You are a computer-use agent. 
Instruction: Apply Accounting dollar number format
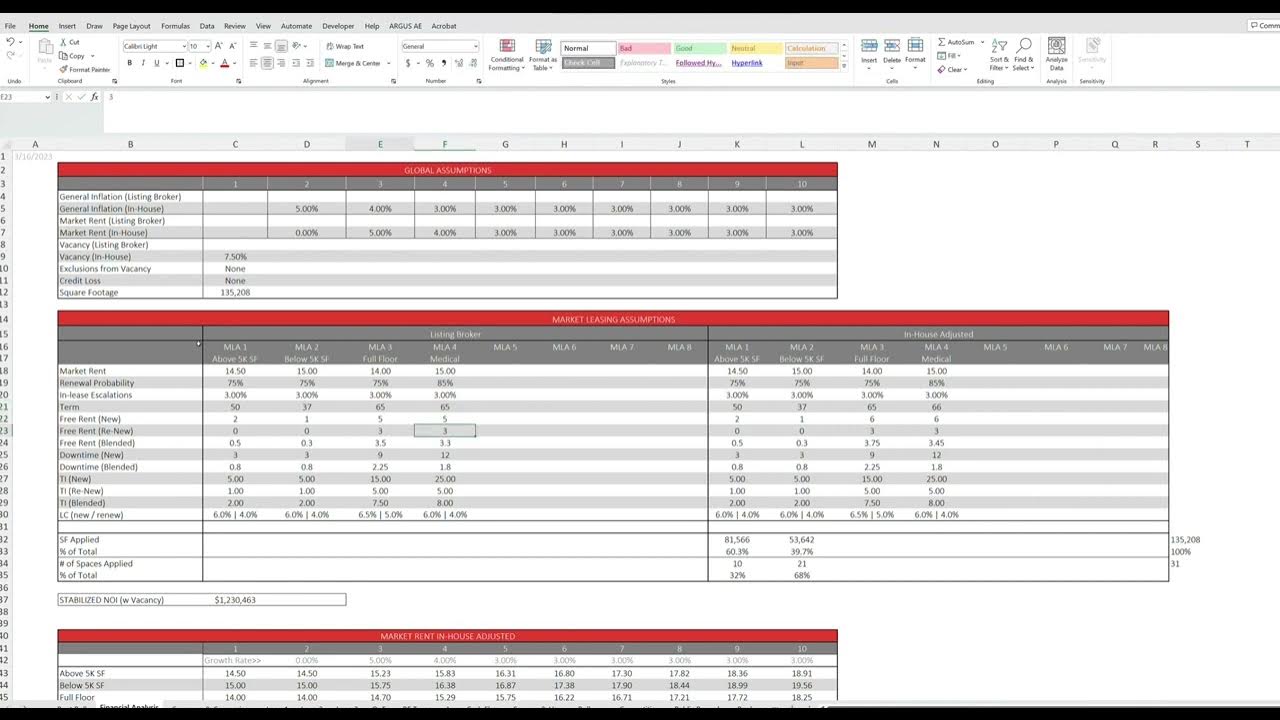point(408,63)
